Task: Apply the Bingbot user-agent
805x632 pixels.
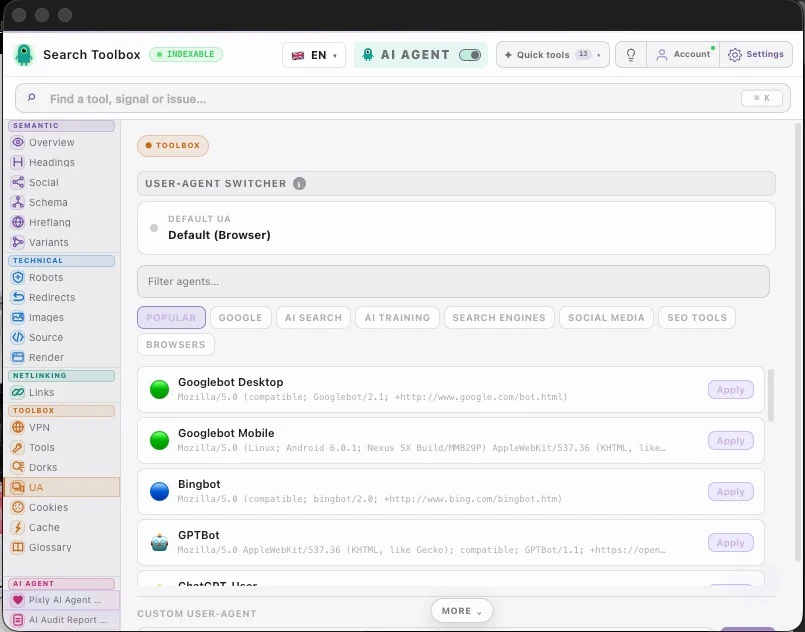Action: click(731, 491)
